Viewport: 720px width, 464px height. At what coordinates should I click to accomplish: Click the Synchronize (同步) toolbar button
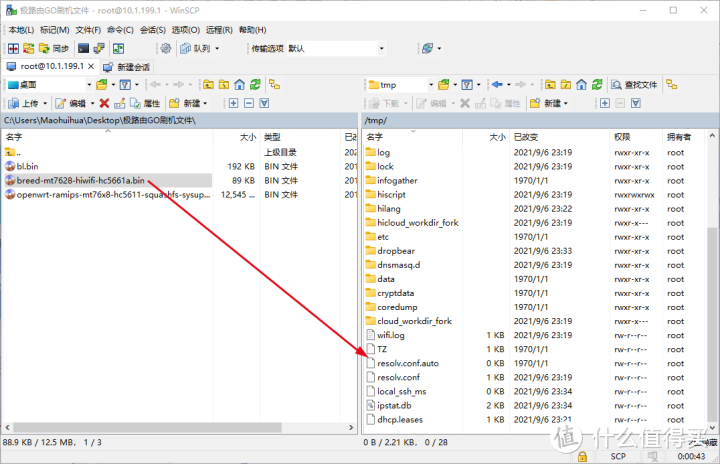pos(54,48)
